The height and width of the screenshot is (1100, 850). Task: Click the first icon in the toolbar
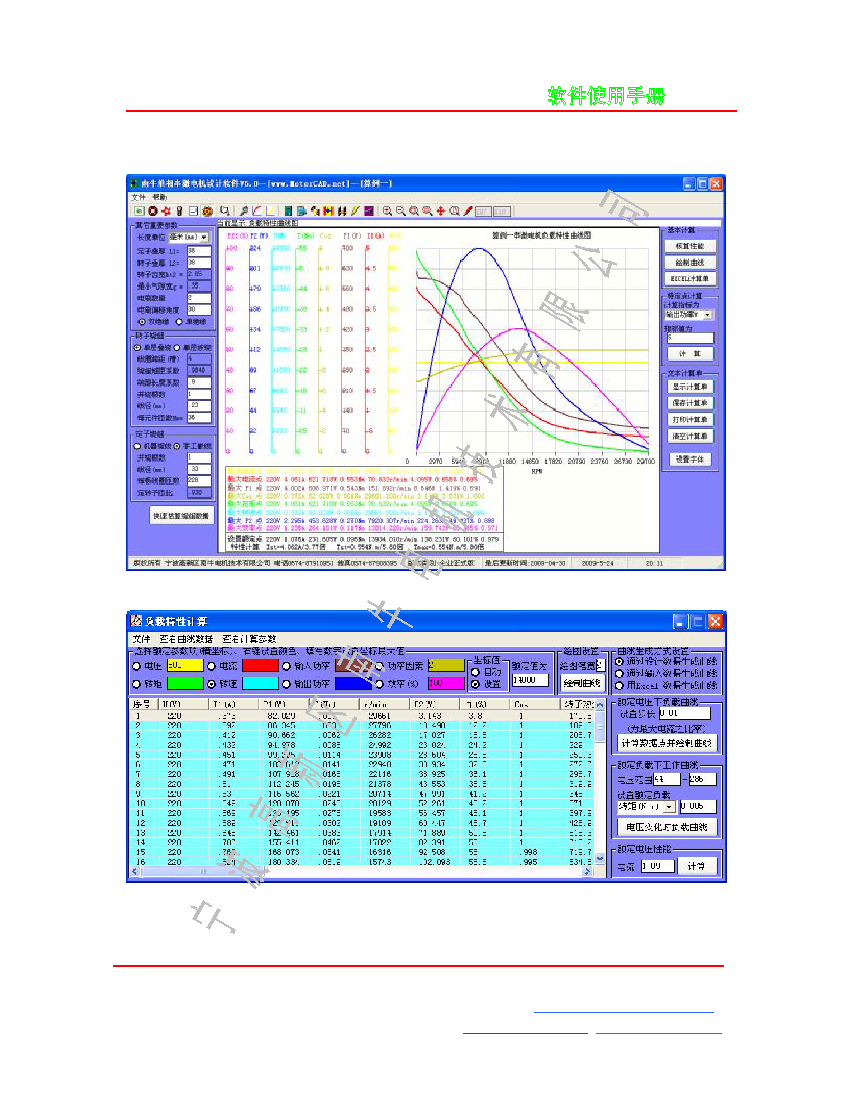coord(138,211)
